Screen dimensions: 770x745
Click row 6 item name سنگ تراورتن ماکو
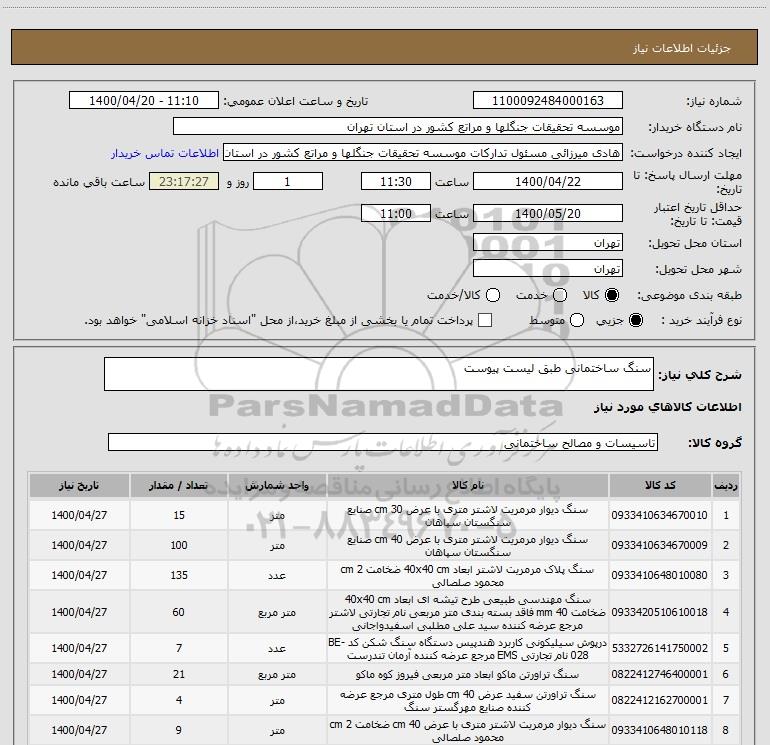[468, 675]
